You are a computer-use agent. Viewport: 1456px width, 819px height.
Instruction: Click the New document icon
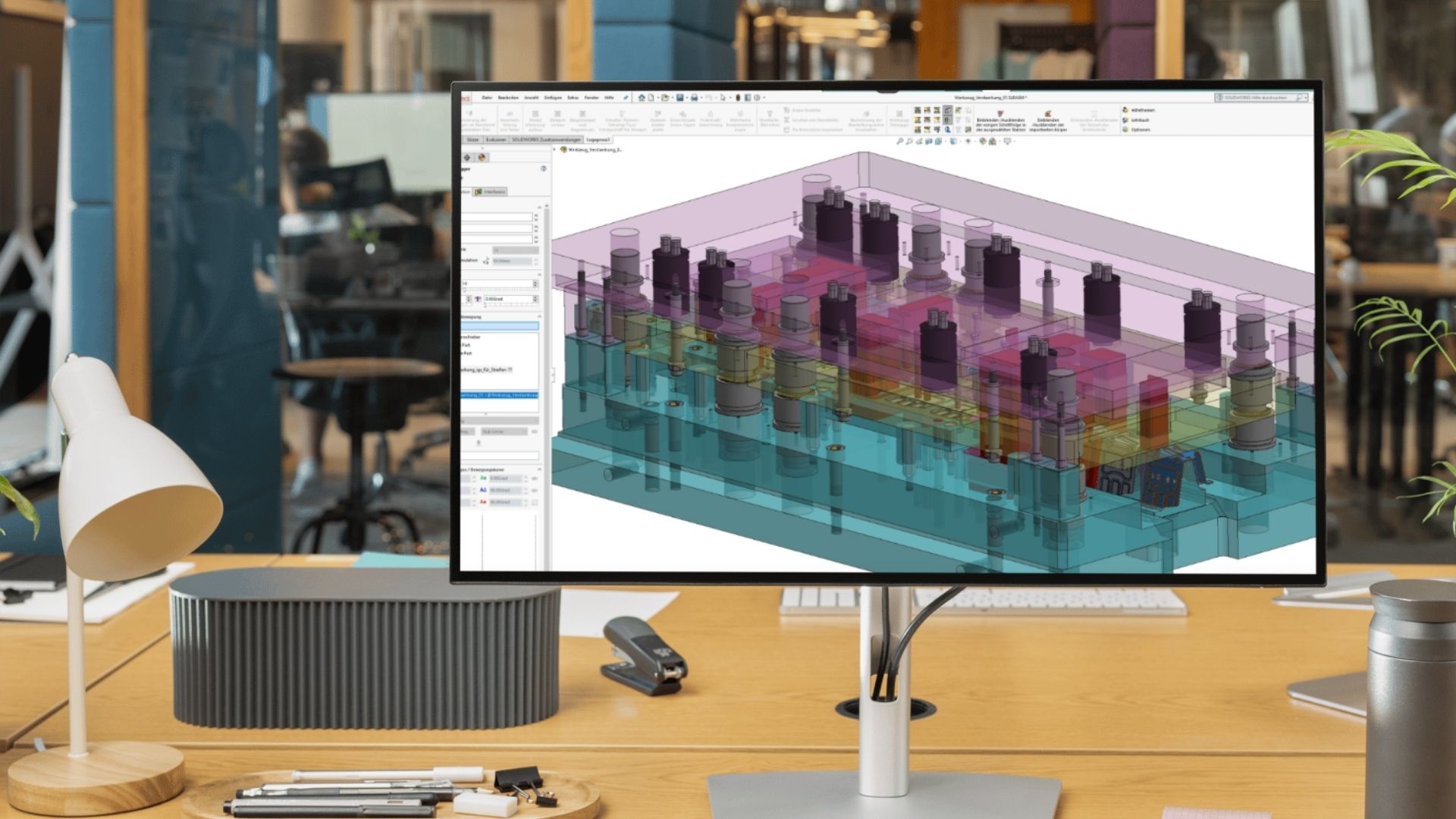click(651, 98)
